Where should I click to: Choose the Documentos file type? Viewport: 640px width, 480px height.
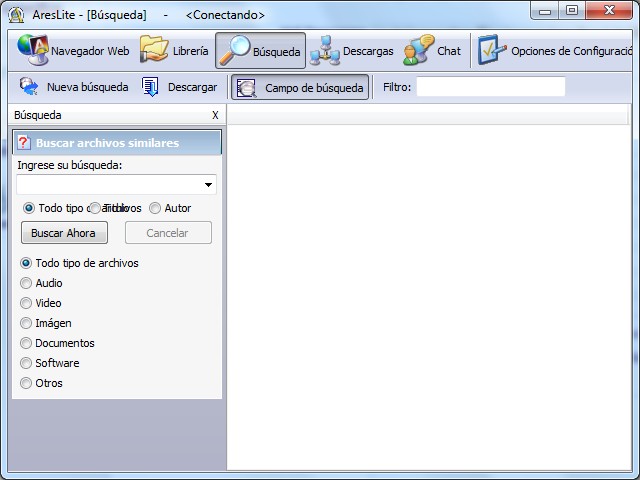click(x=26, y=343)
